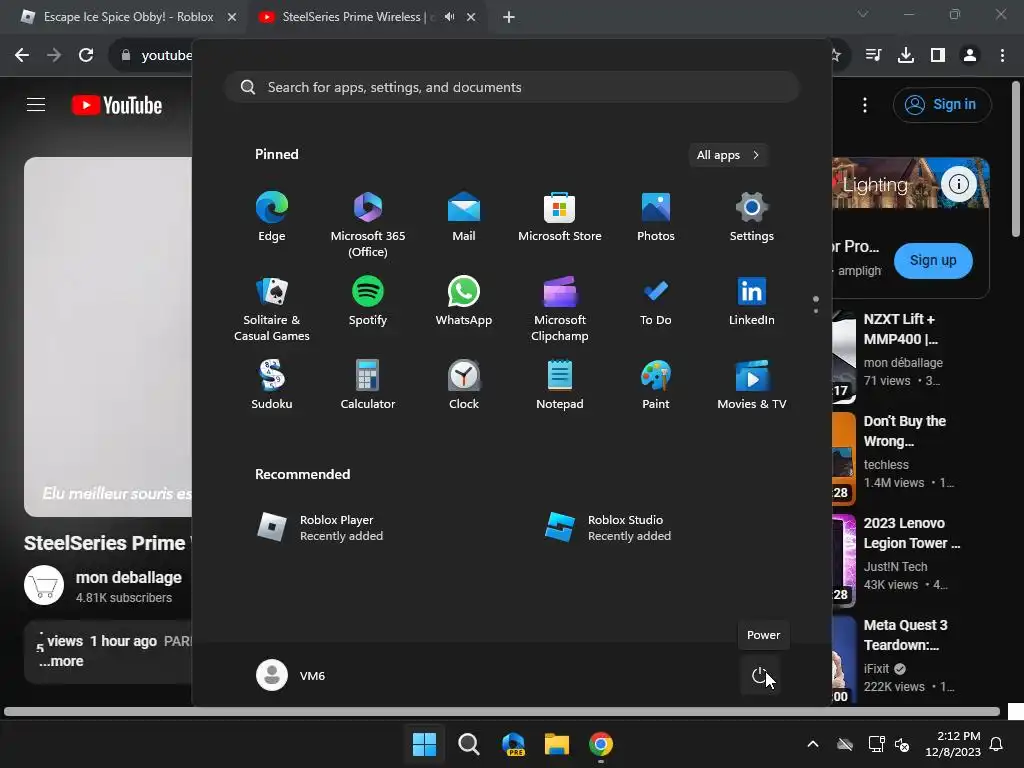This screenshot has height=768, width=1024.
Task: Open Chrome tab search chevron
Action: [863, 14]
